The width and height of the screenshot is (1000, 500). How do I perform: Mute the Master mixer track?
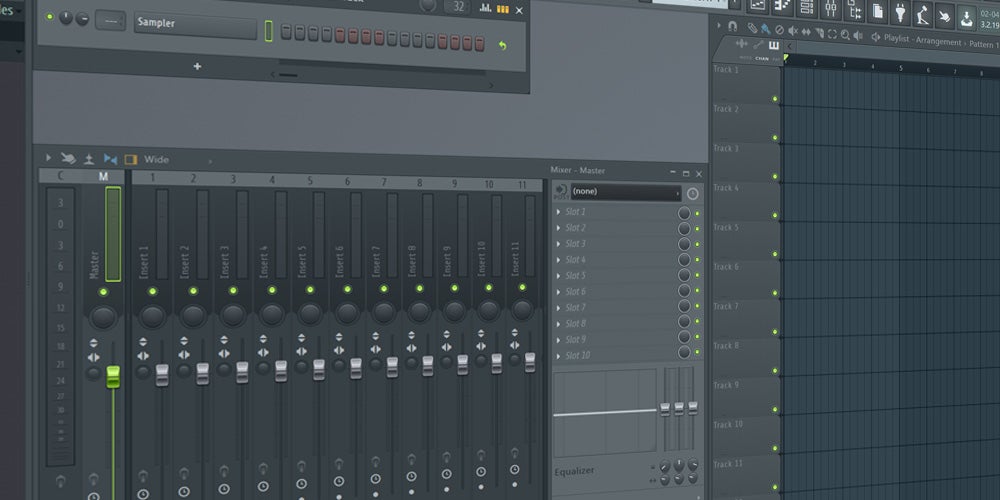103,292
